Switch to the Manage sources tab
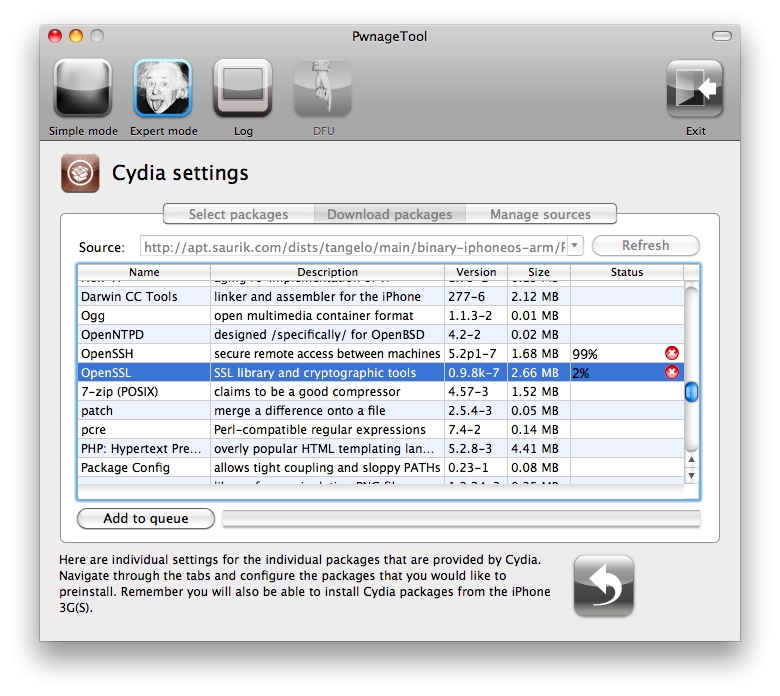 (540, 214)
